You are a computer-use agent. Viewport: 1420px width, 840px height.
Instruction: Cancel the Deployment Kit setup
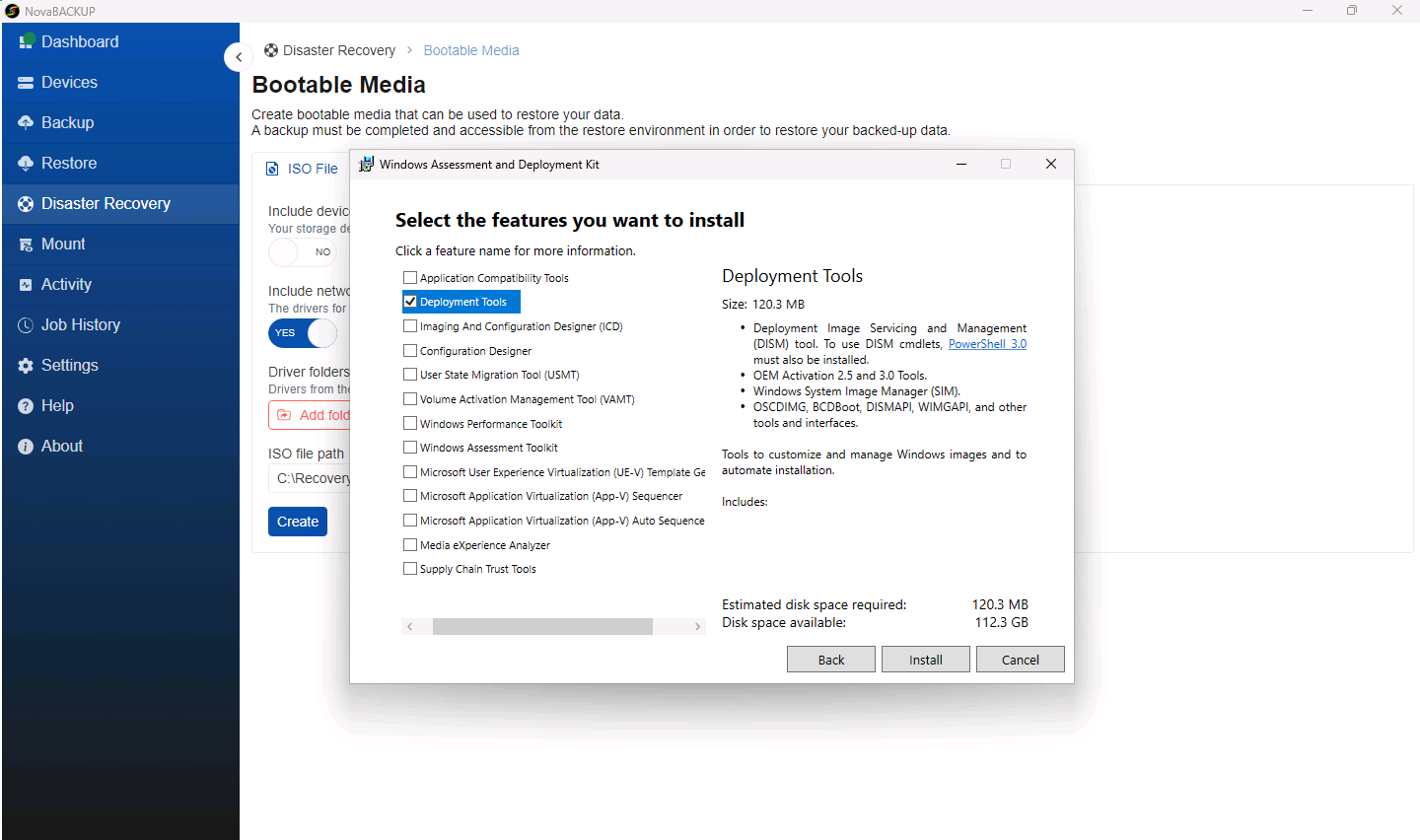[1021, 660]
